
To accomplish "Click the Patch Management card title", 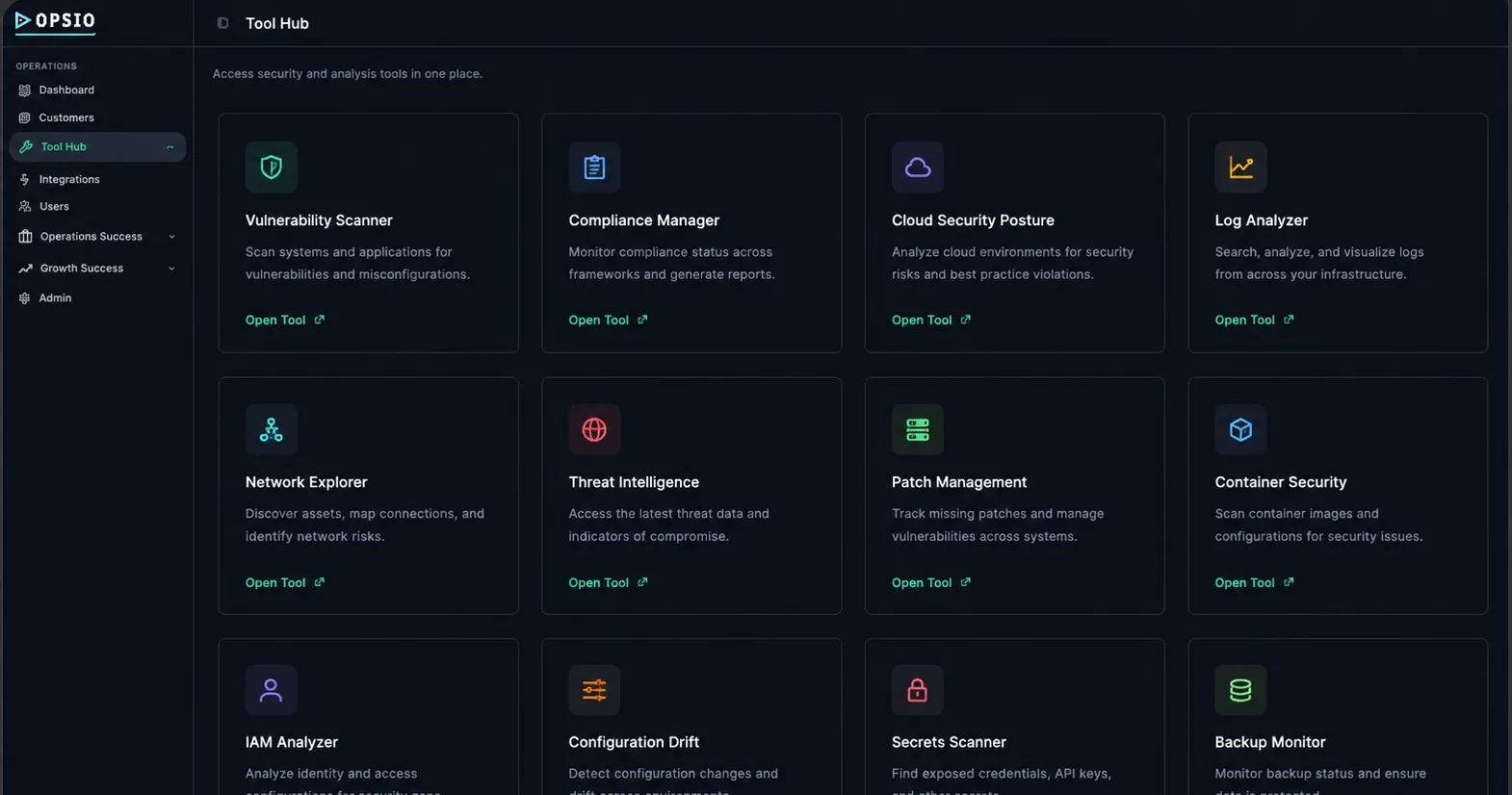I will [959, 482].
